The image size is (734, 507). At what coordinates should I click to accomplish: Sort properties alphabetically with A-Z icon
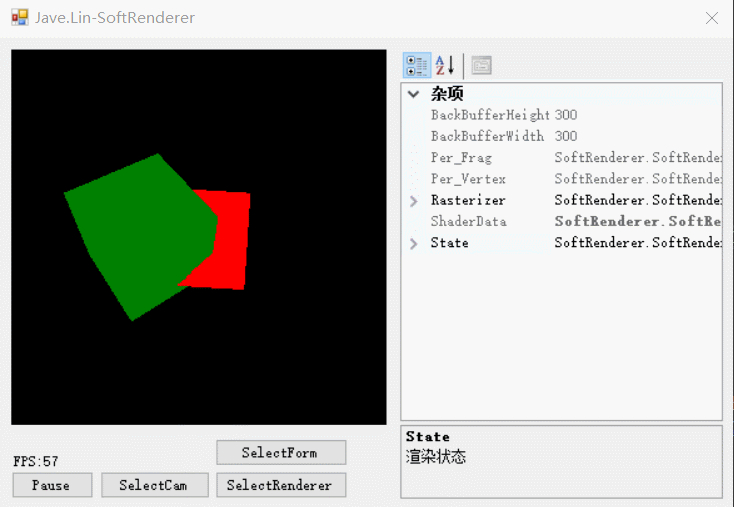[445, 66]
